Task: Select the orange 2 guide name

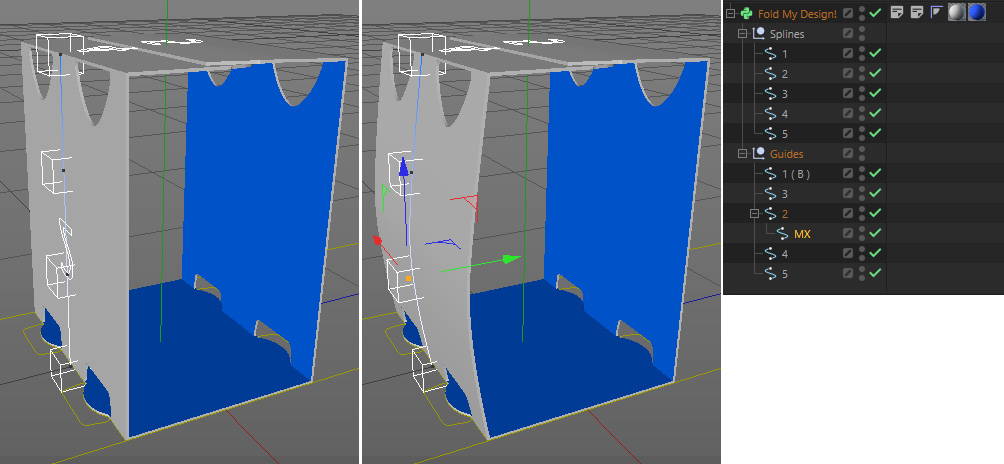Action: (785, 213)
